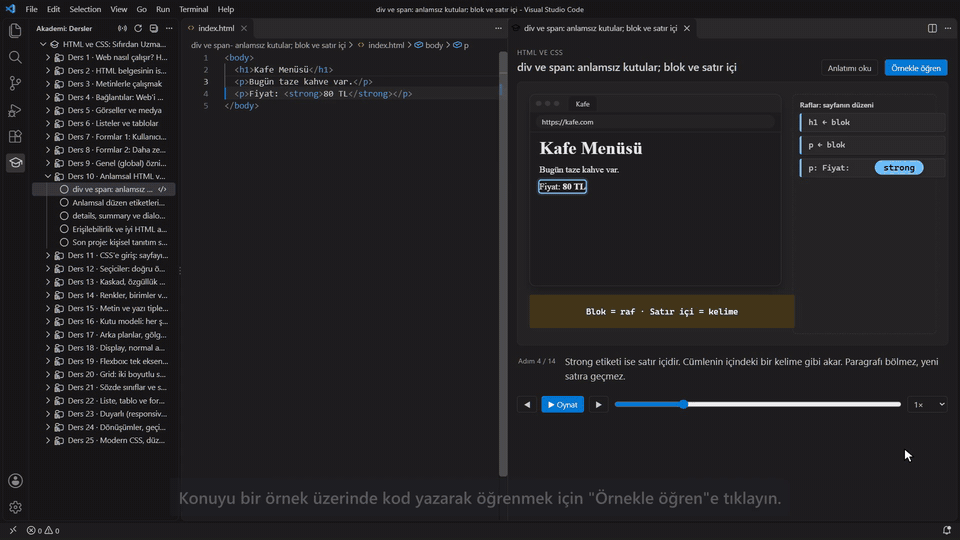This screenshot has height=540, width=960.
Task: Click the strong tag chip in Raflar
Action: point(899,168)
